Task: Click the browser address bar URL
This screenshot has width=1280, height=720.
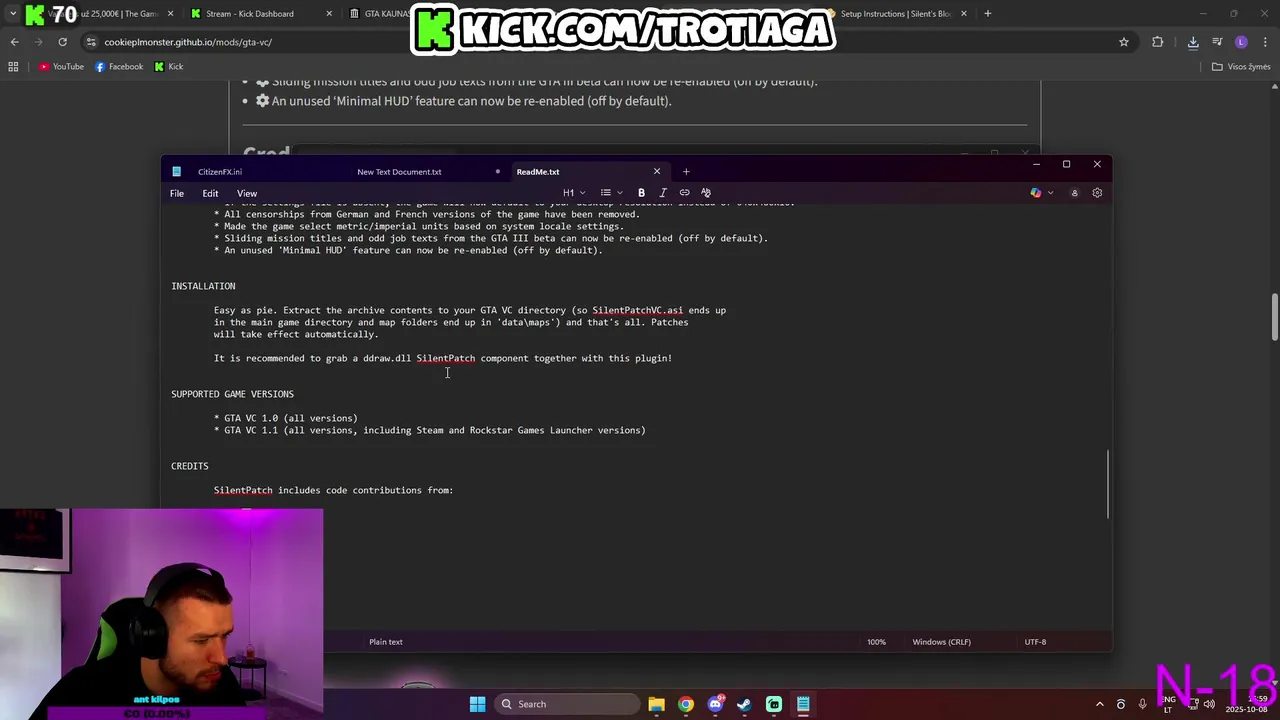Action: tap(188, 42)
